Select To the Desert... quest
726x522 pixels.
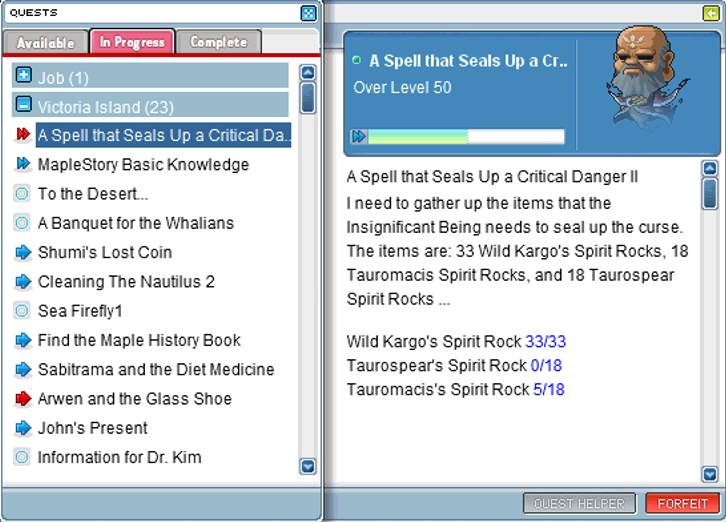pos(93,194)
